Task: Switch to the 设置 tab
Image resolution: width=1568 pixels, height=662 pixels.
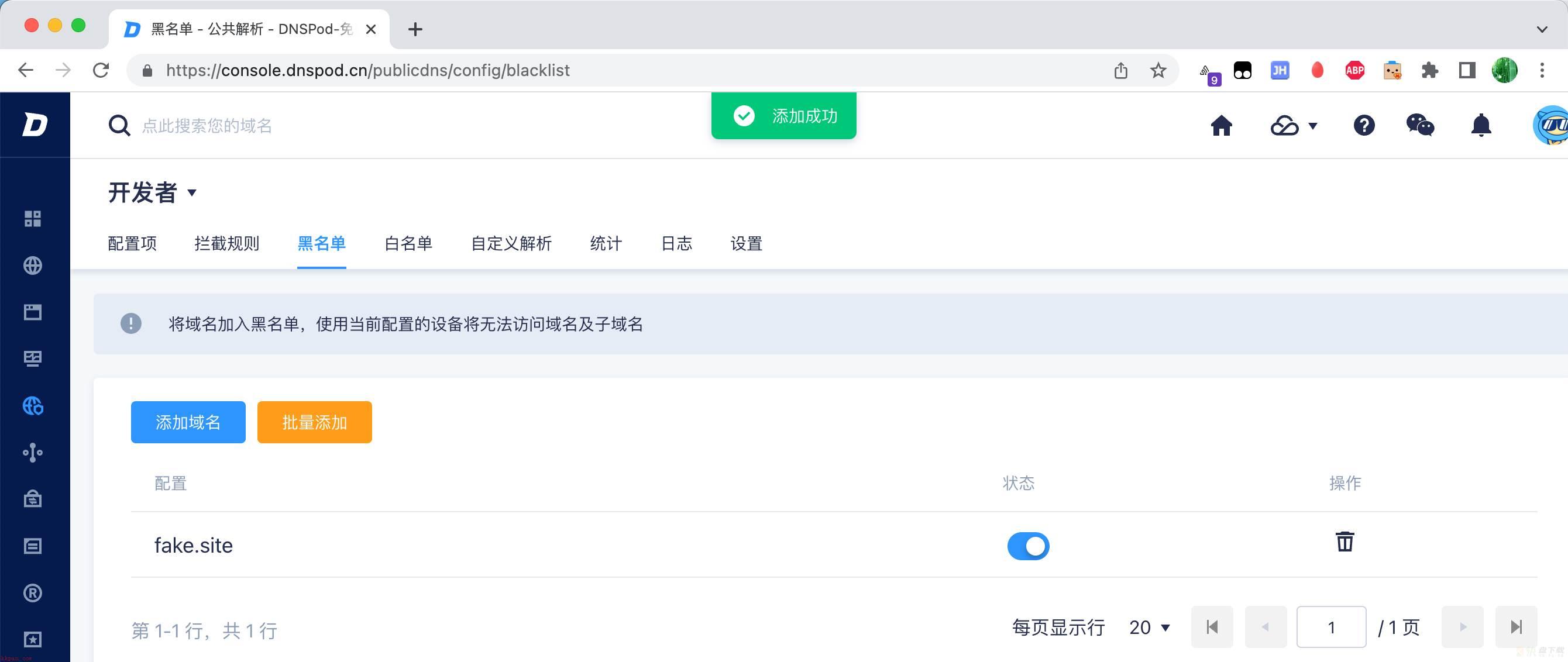Action: [x=746, y=243]
